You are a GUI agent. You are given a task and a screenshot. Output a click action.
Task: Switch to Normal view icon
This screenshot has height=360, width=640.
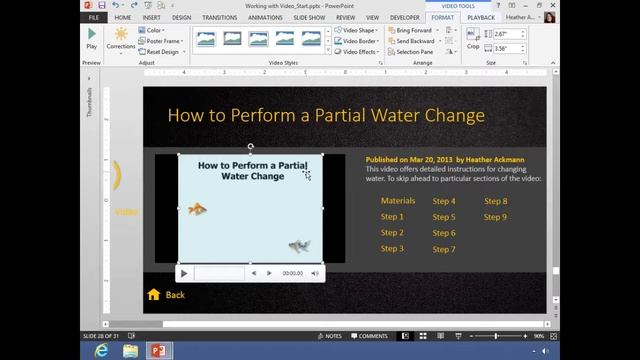405,336
